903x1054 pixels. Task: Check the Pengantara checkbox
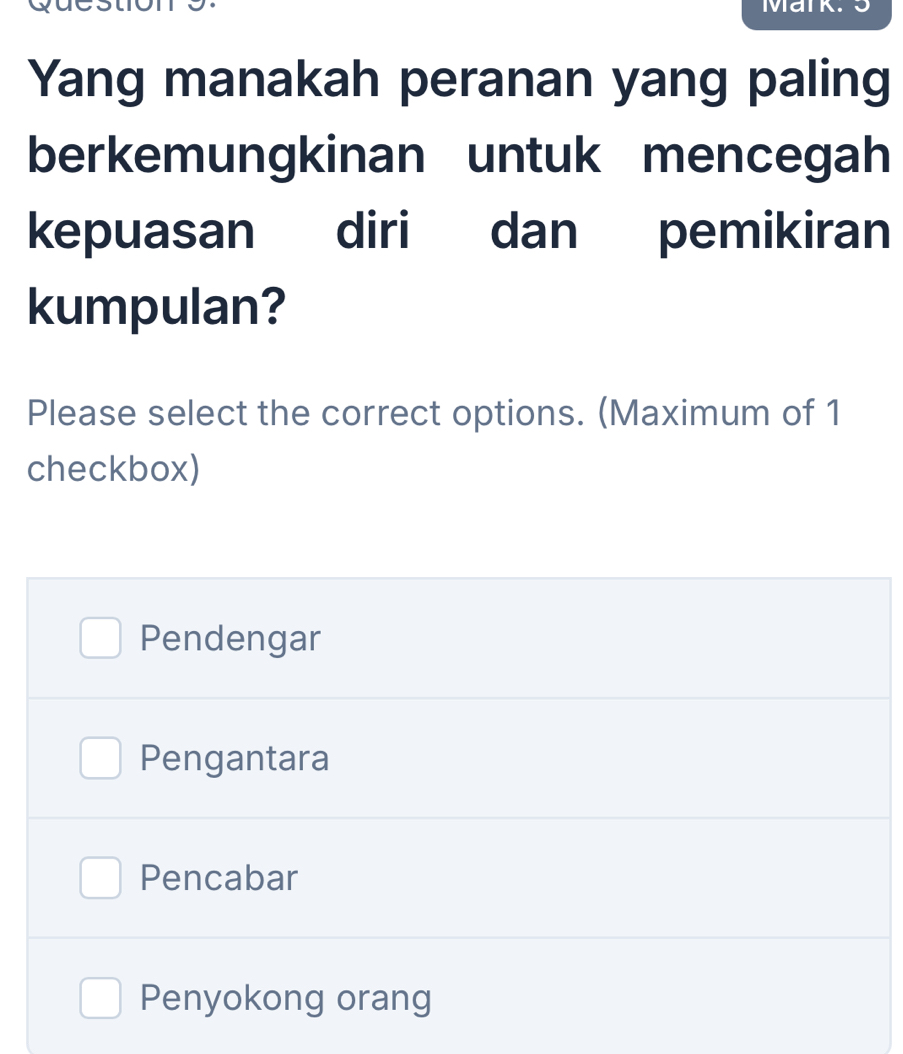coord(100,758)
